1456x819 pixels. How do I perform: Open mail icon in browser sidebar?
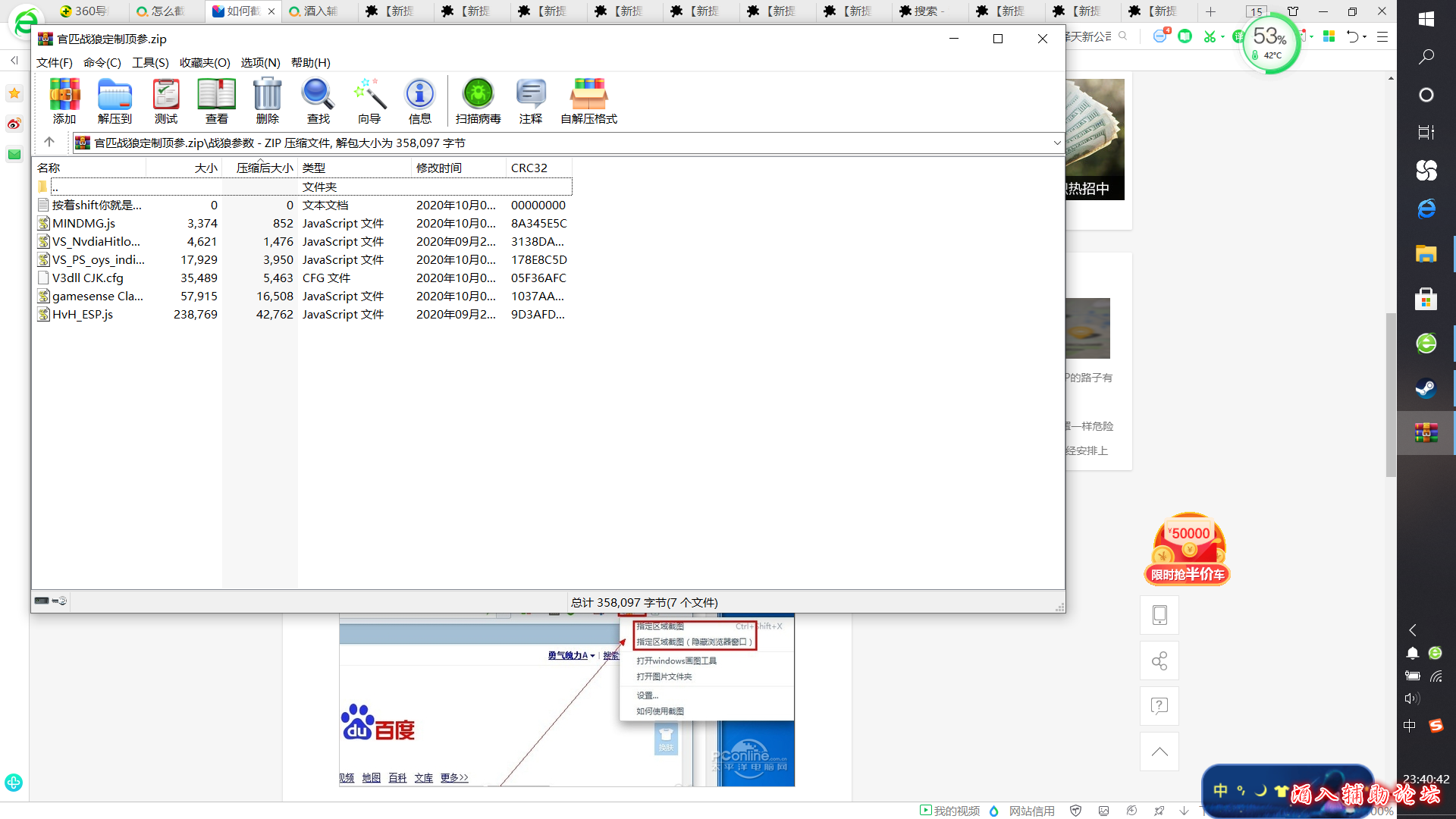pyautogui.click(x=14, y=154)
